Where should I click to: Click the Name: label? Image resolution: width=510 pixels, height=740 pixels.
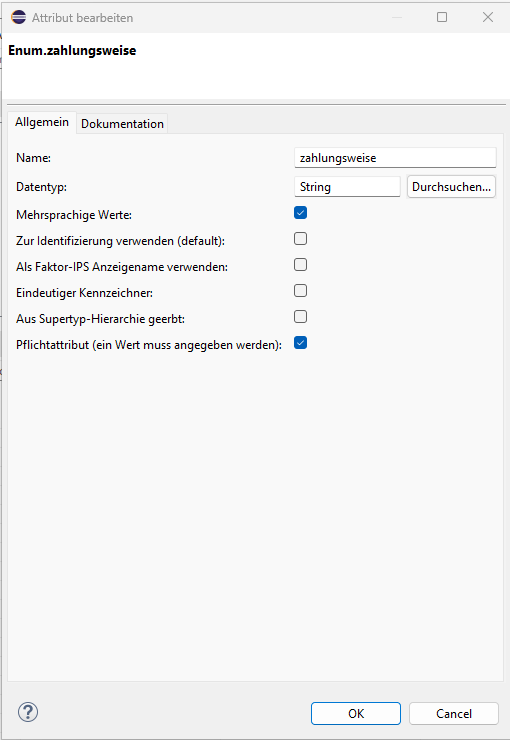33,158
